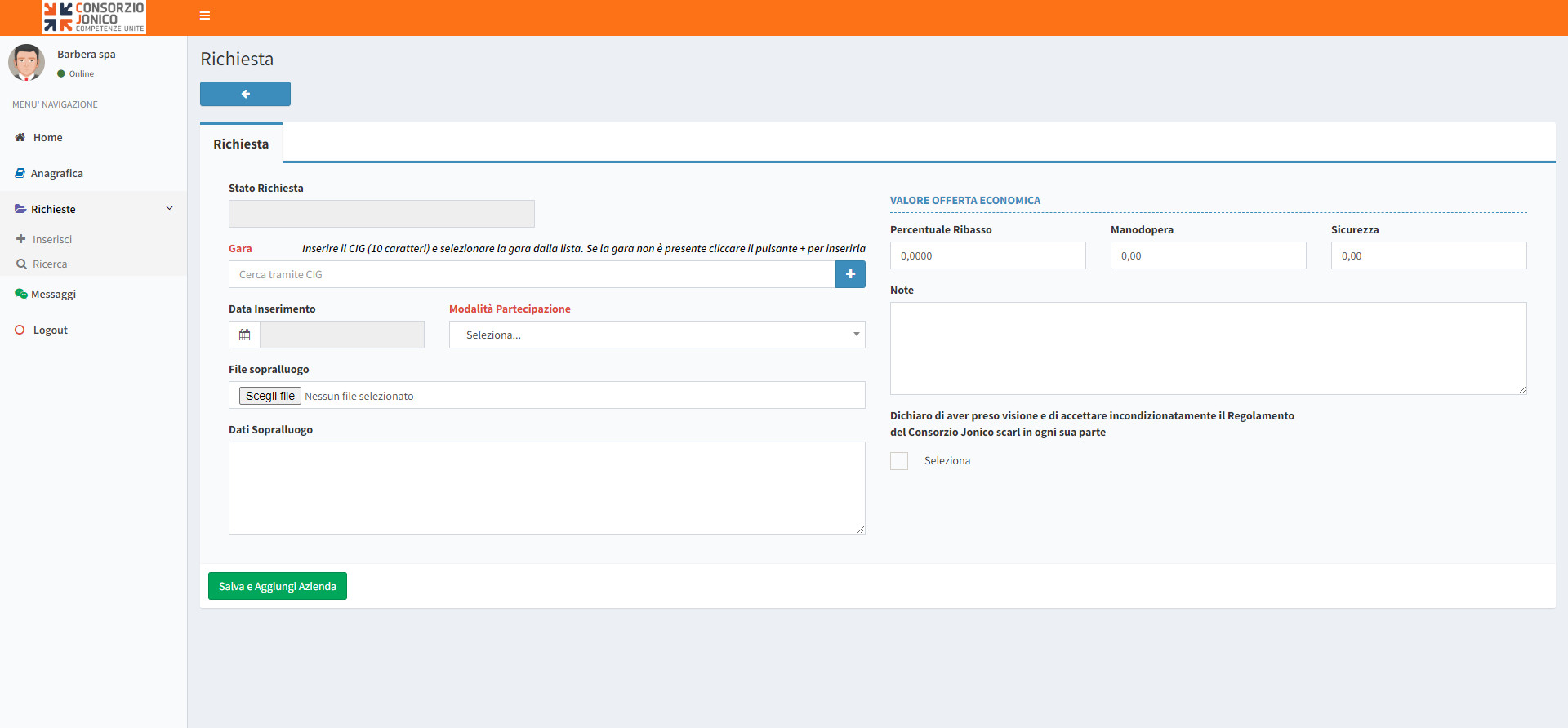Click the plus icon to add gara

point(850,274)
